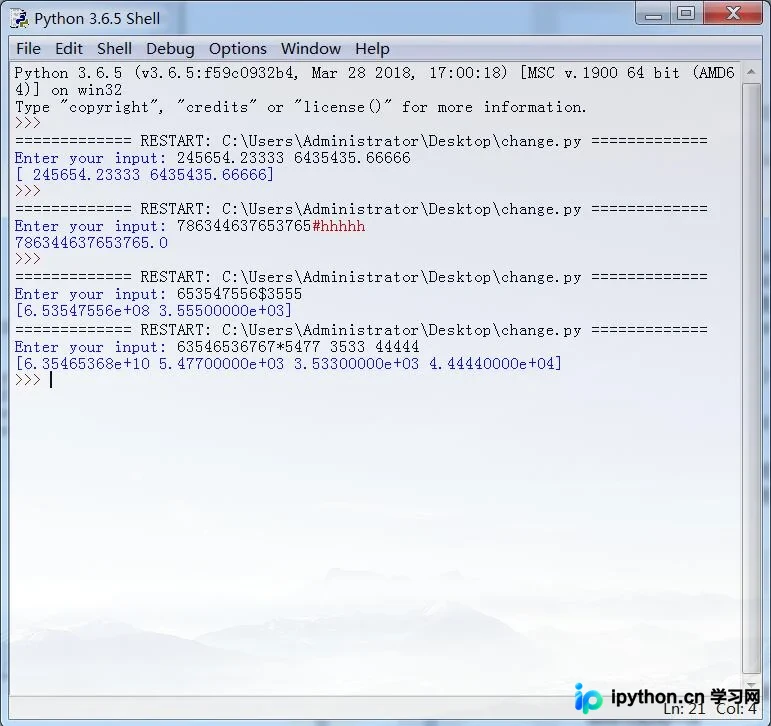
Task: Click output line starting '[6.35465368e+10'
Action: click(289, 364)
